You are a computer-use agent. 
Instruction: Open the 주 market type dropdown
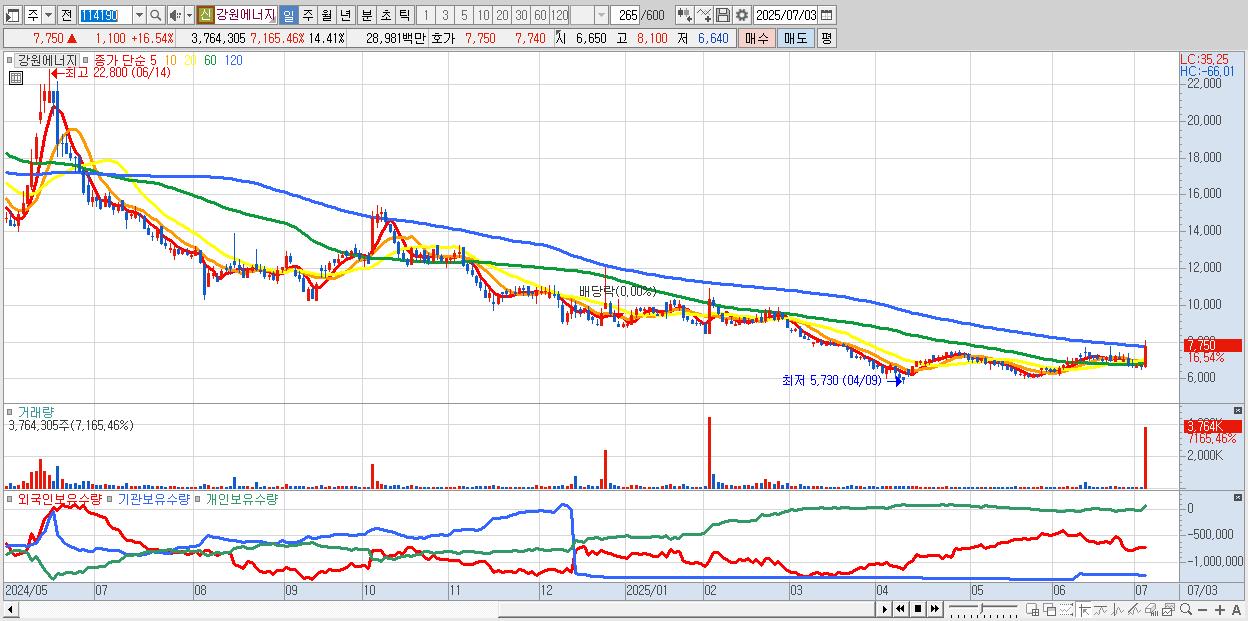click(x=48, y=16)
